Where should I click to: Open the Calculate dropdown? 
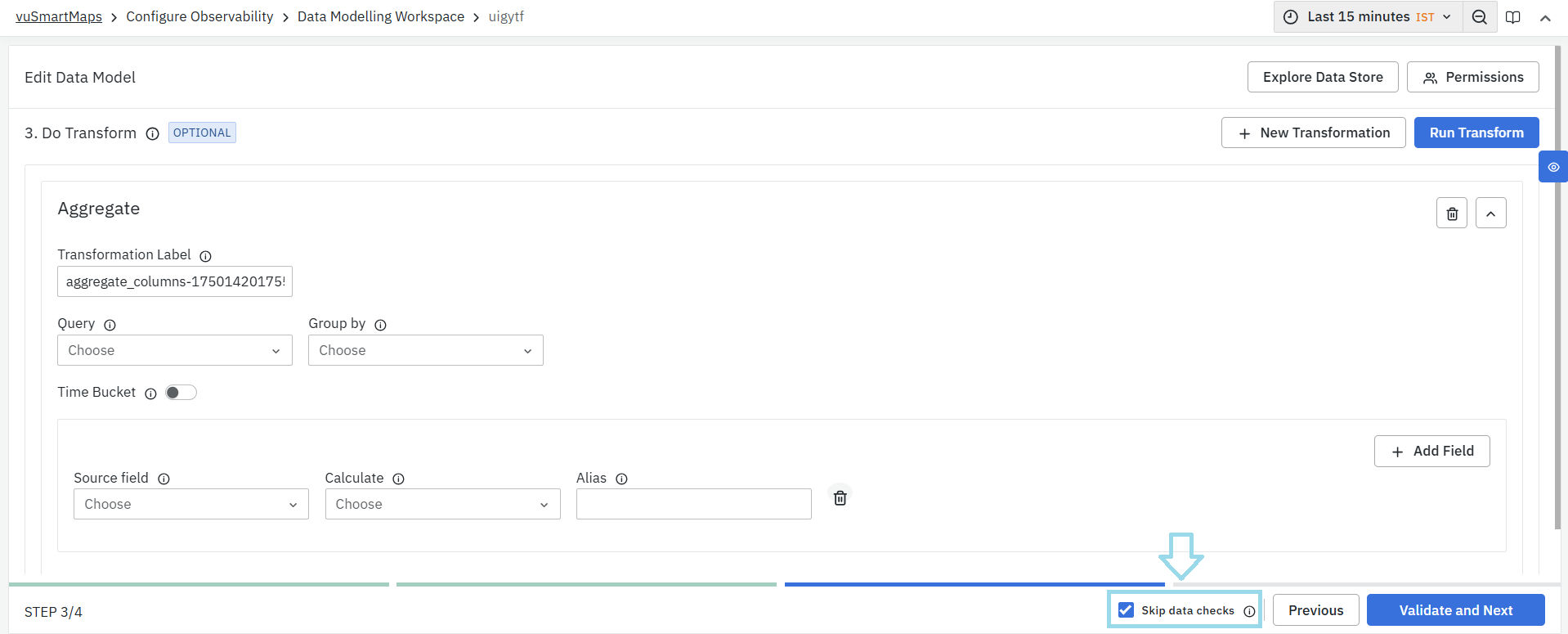[442, 504]
